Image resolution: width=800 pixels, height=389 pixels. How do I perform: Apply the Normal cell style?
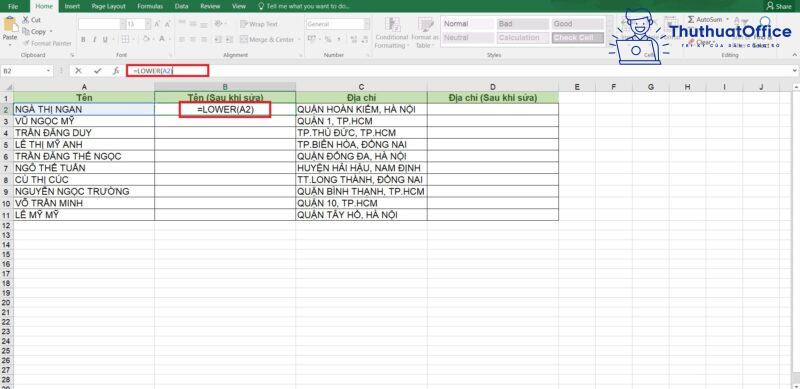click(x=468, y=24)
